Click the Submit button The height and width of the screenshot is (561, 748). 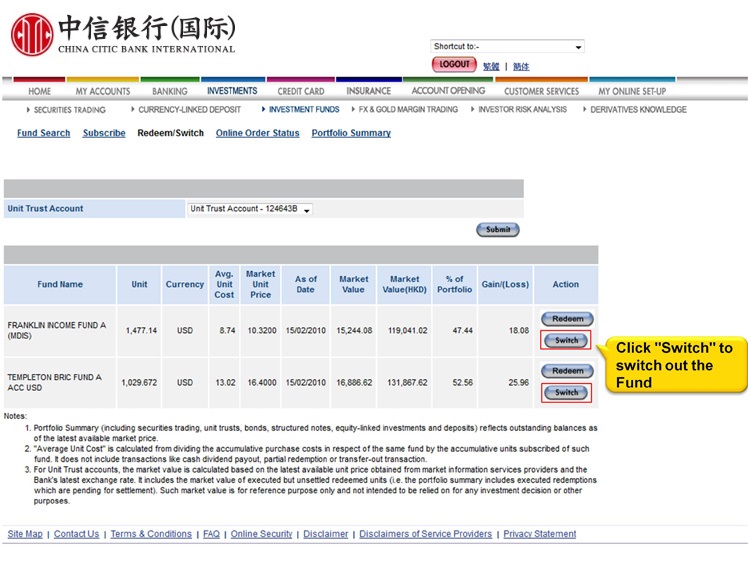tap(498, 229)
